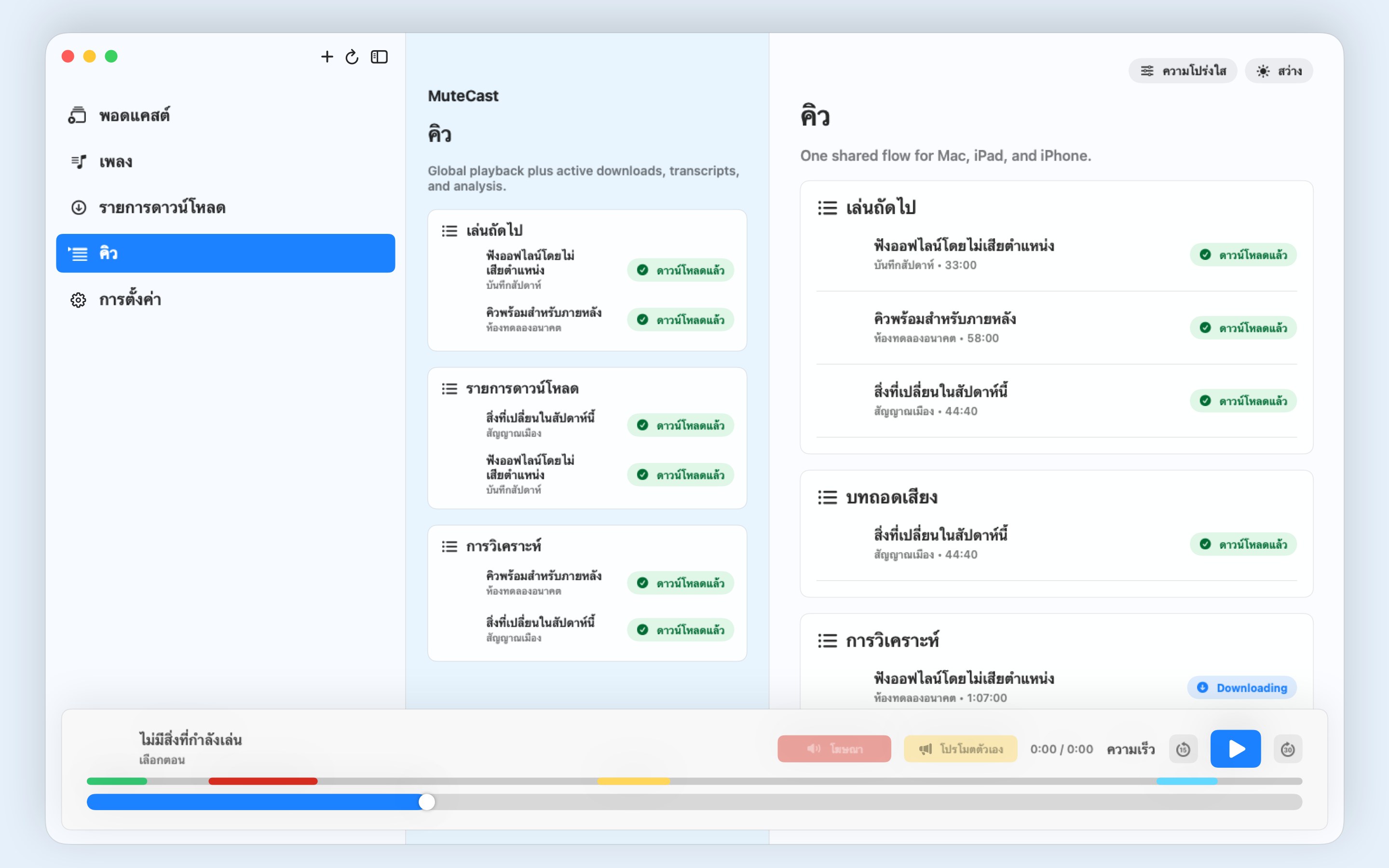Image resolution: width=1389 pixels, height=868 pixels.
Task: Click list icon beside middle panel รายการดาวน์โหลด
Action: pos(449,389)
